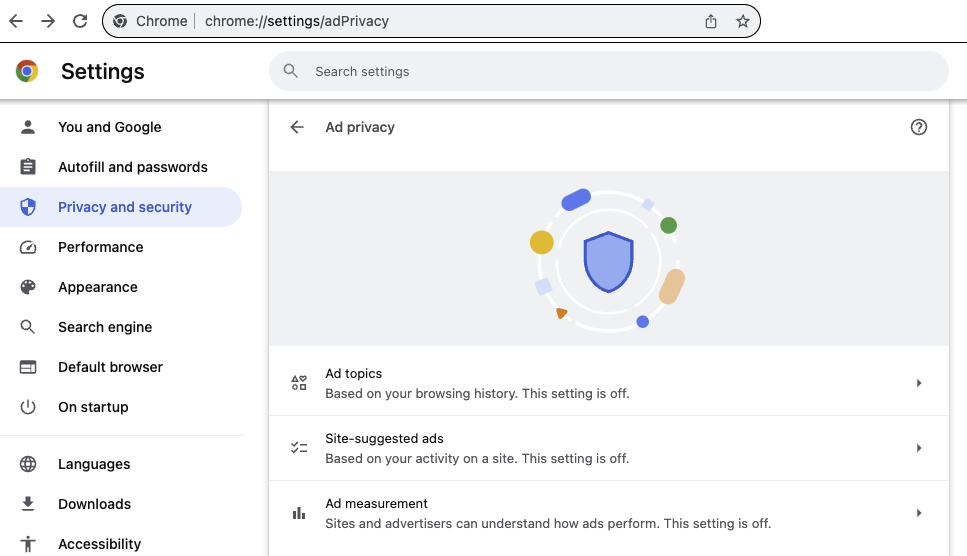Open help via the question mark icon

pyautogui.click(x=919, y=127)
